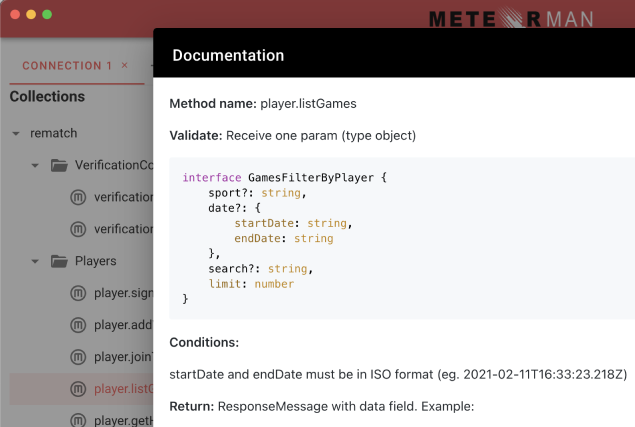Switch to the CONNECTION 1 tab
Image resolution: width=635 pixels, height=427 pixels.
(x=67, y=66)
